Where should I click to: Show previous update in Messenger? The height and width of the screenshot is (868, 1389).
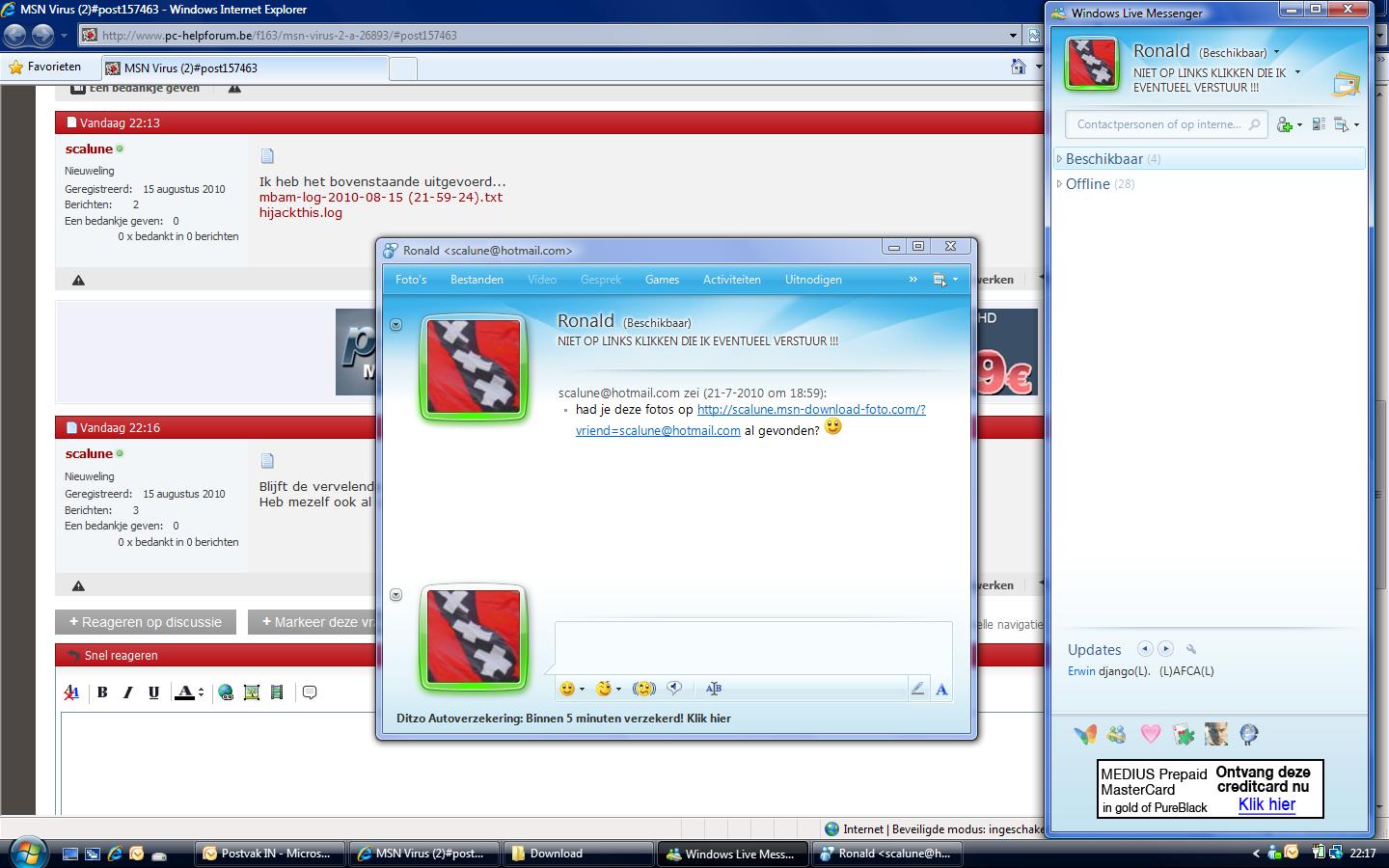(1145, 649)
